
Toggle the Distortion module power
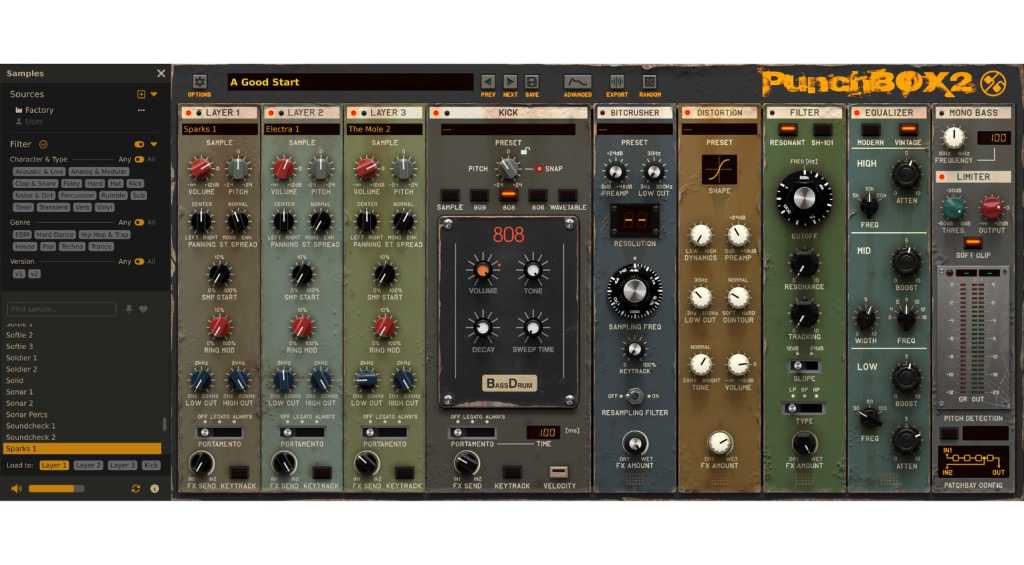[687, 113]
